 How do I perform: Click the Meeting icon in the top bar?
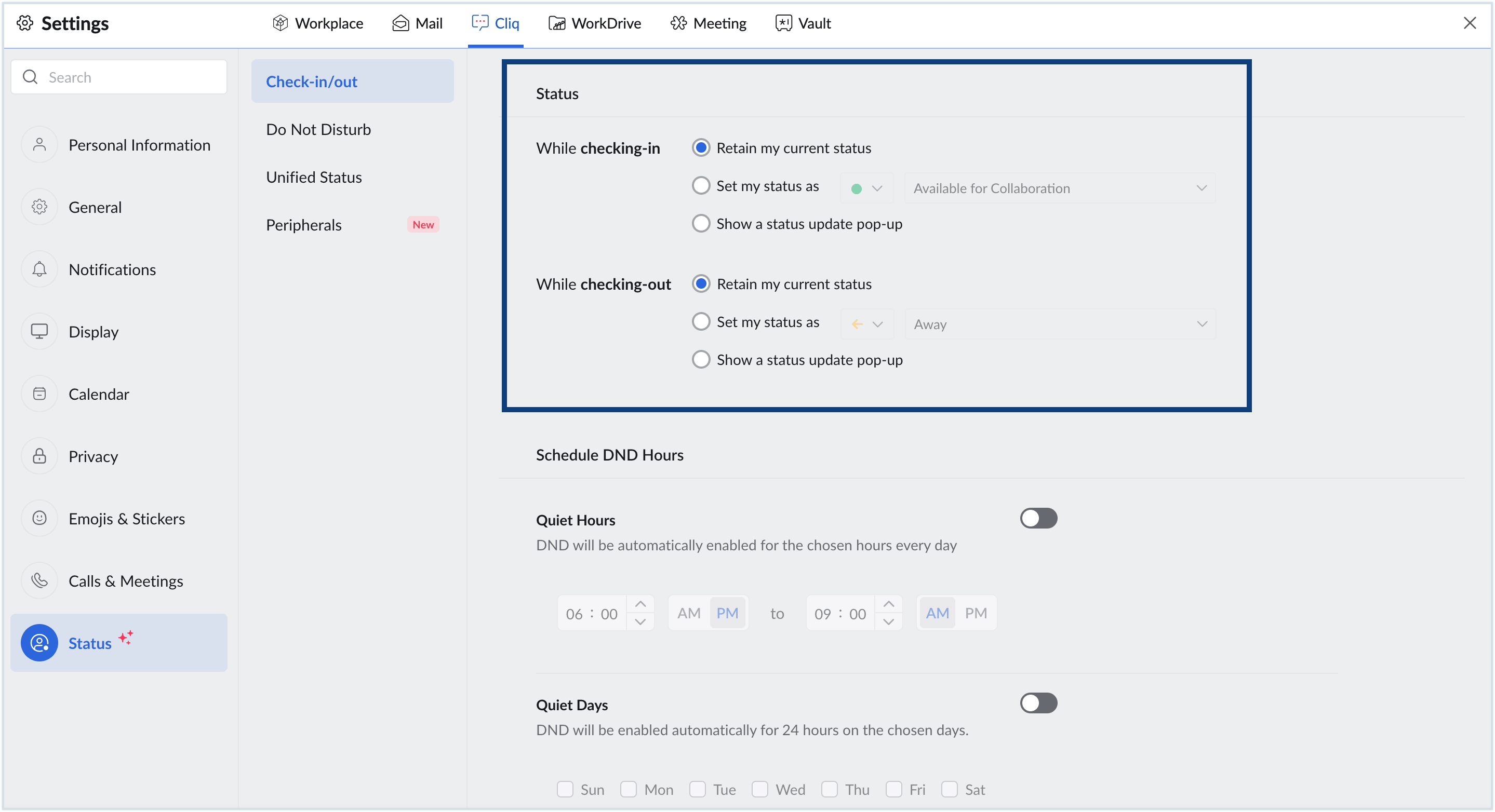tap(678, 23)
